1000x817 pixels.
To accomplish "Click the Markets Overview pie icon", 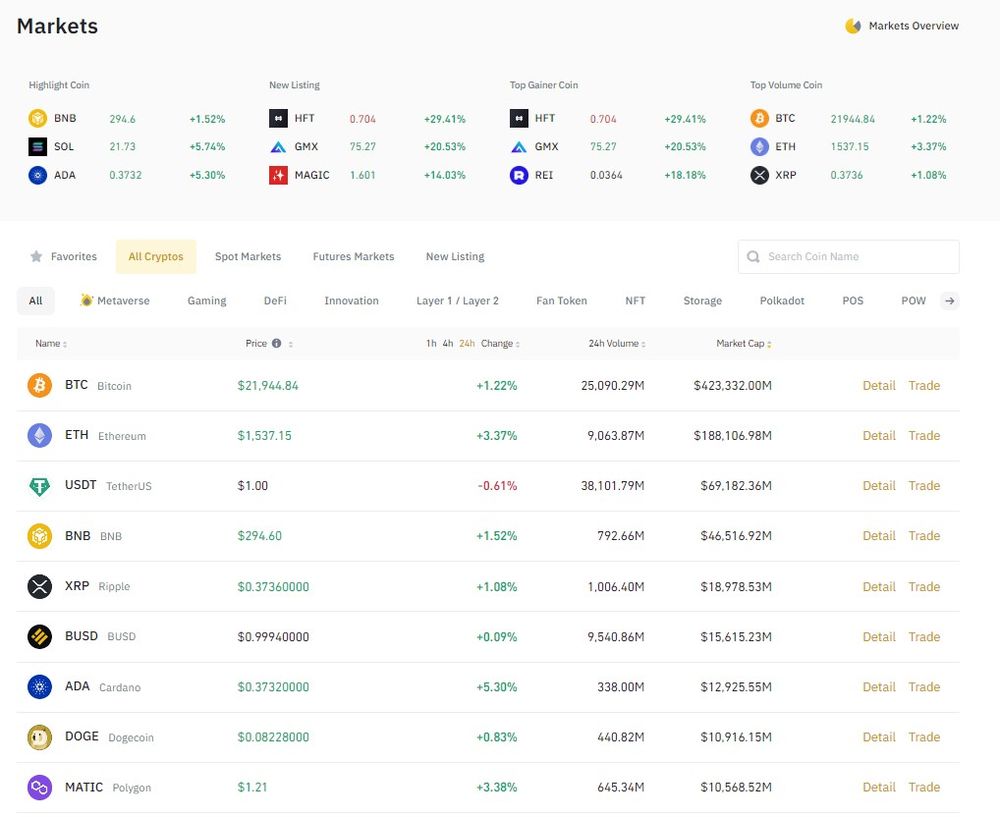I will [853, 26].
